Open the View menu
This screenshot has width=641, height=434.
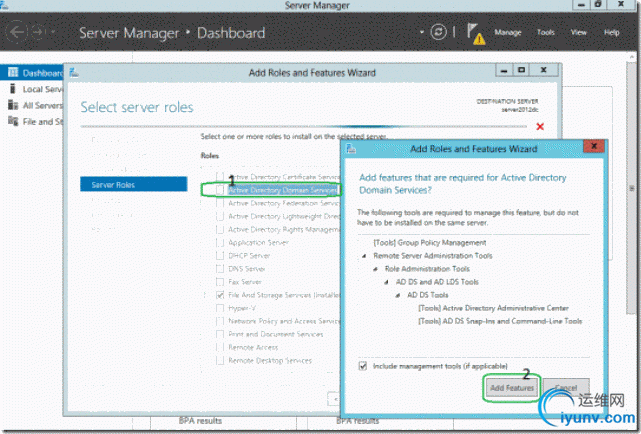click(578, 32)
